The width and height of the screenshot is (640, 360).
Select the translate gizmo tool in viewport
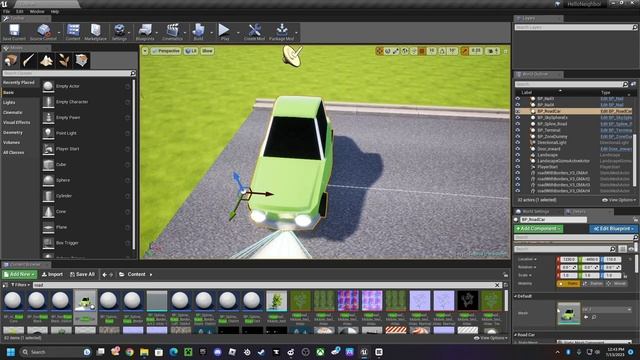(380, 51)
